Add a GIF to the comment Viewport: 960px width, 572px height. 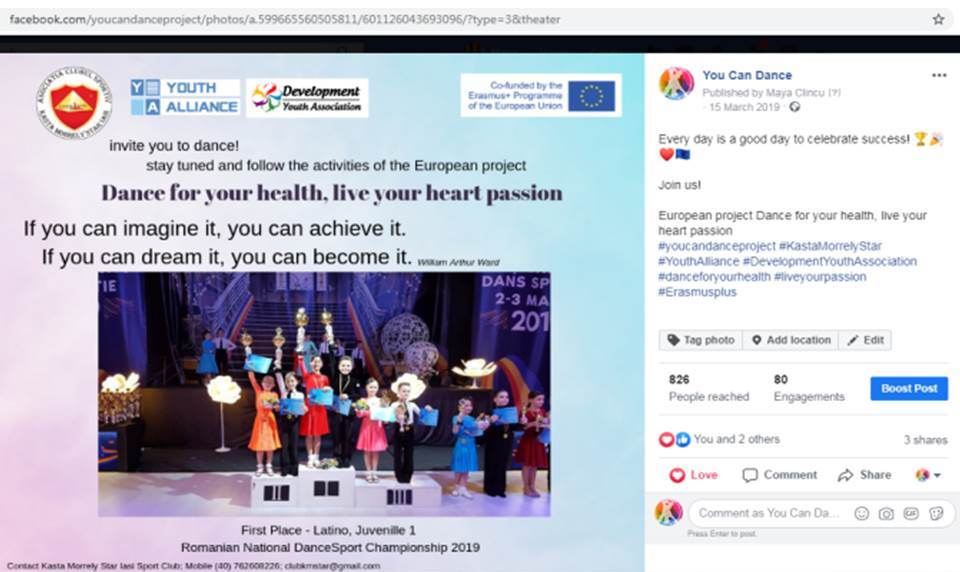pyautogui.click(x=911, y=513)
